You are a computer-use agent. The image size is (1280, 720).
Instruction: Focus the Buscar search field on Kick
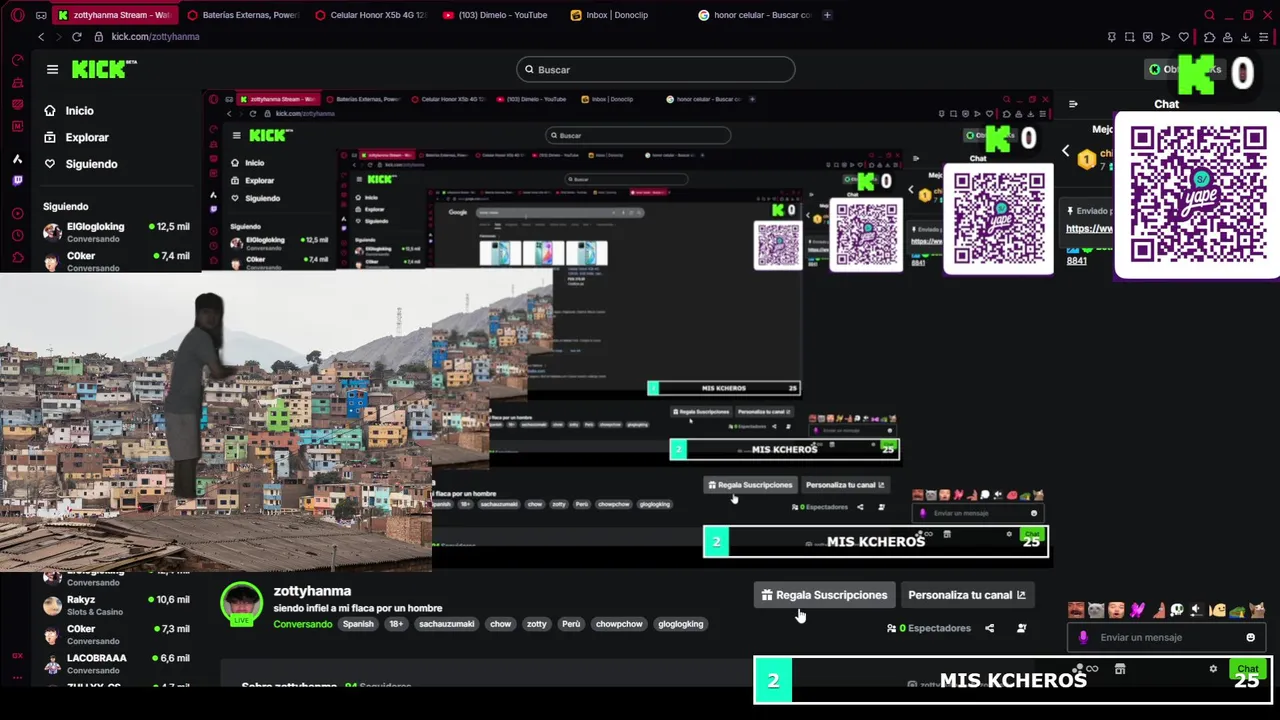click(656, 69)
